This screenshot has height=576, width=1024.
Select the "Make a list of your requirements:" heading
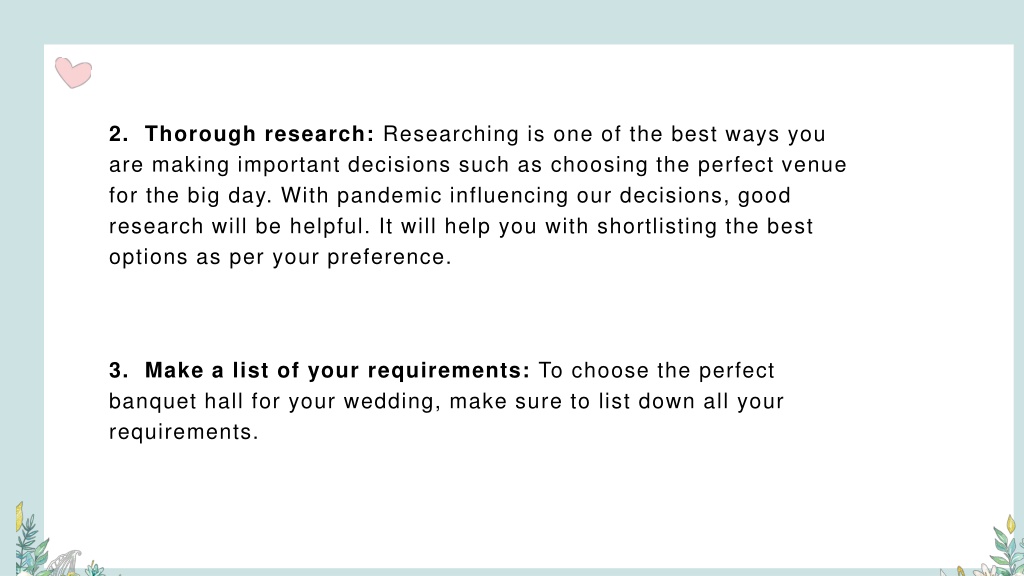(x=337, y=370)
